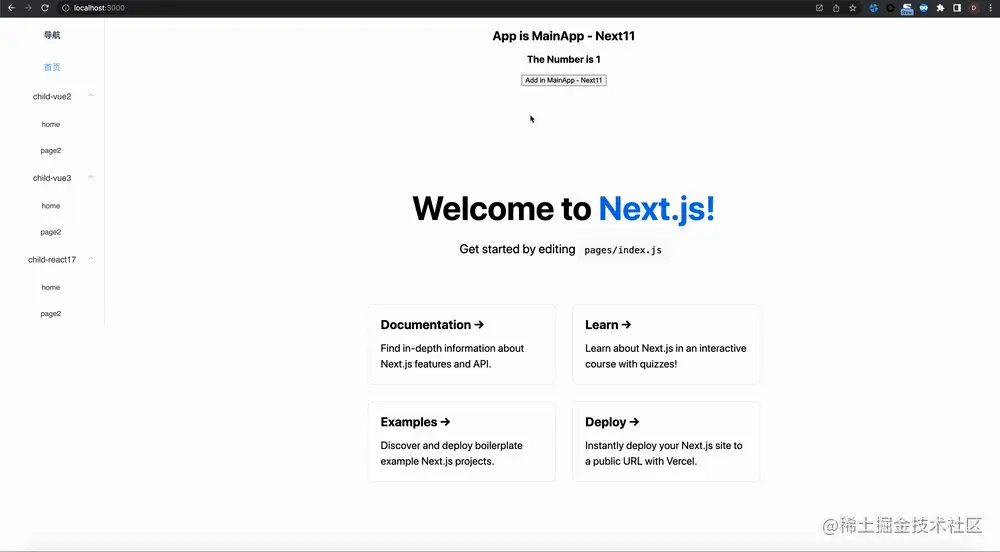Click the text The Number is 1
1000x552 pixels.
564,59
